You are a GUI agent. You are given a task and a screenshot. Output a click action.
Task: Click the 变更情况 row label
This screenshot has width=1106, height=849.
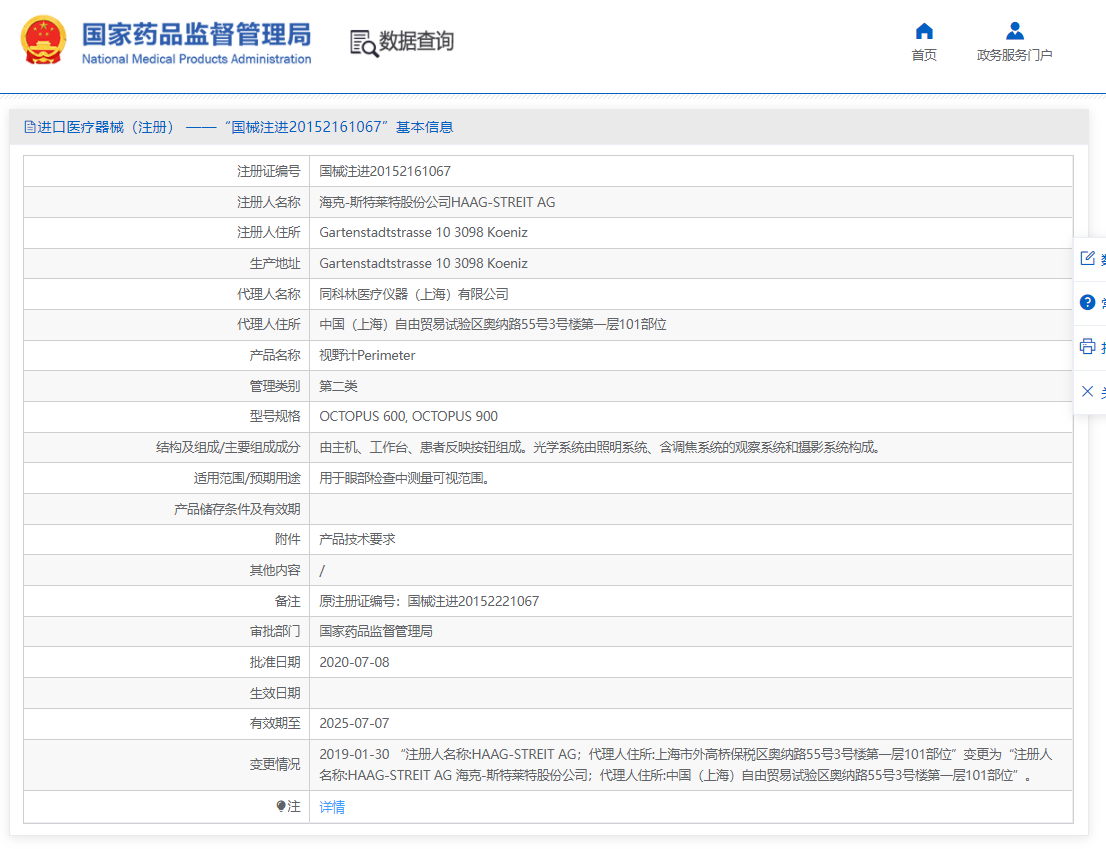(275, 764)
